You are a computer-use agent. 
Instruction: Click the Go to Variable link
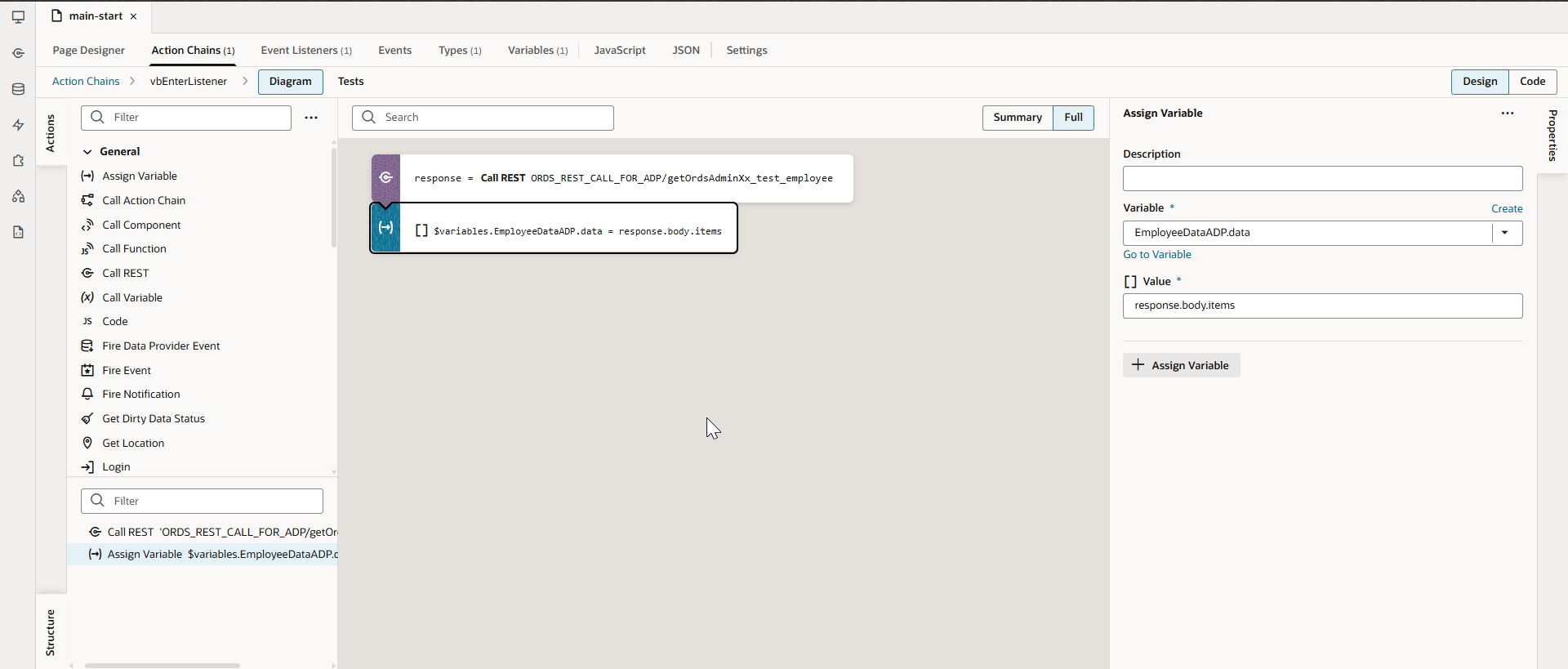1156,255
